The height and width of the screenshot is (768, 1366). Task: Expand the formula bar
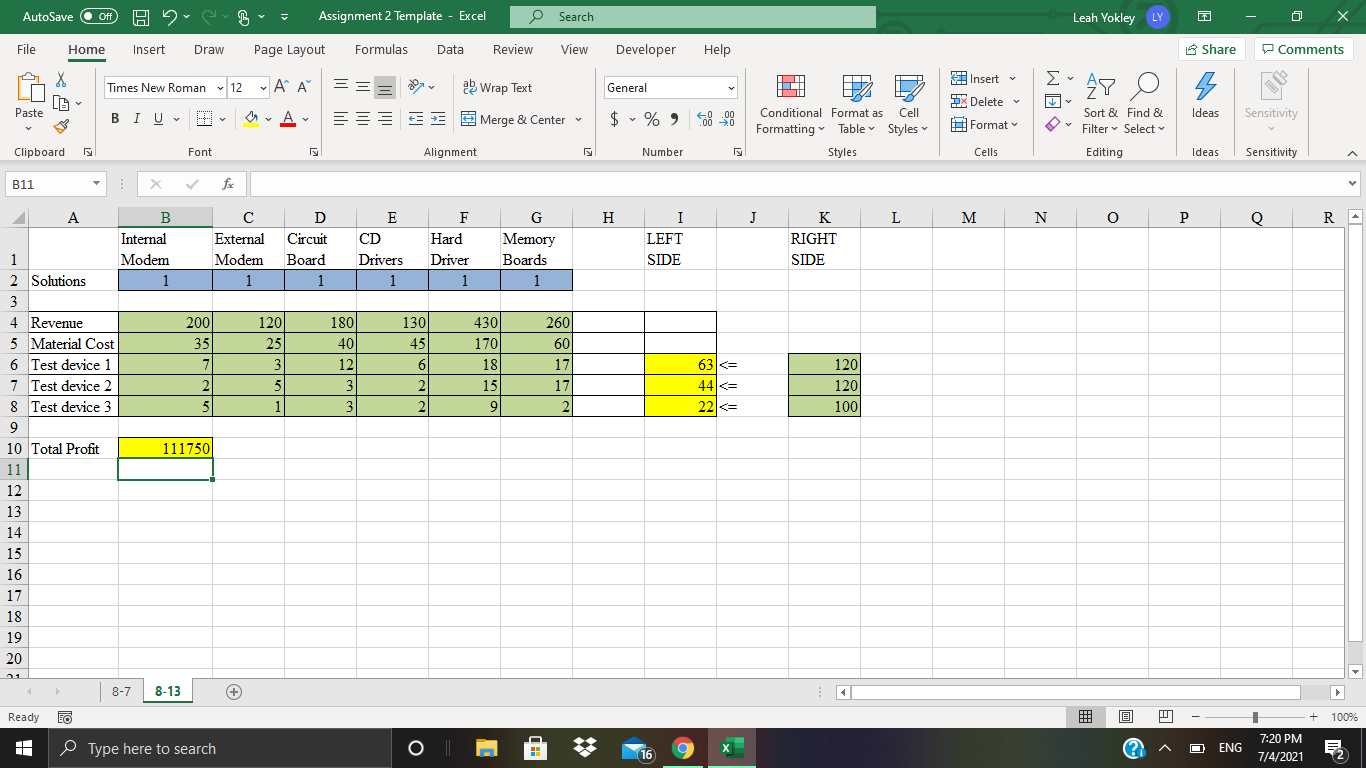(x=1353, y=184)
